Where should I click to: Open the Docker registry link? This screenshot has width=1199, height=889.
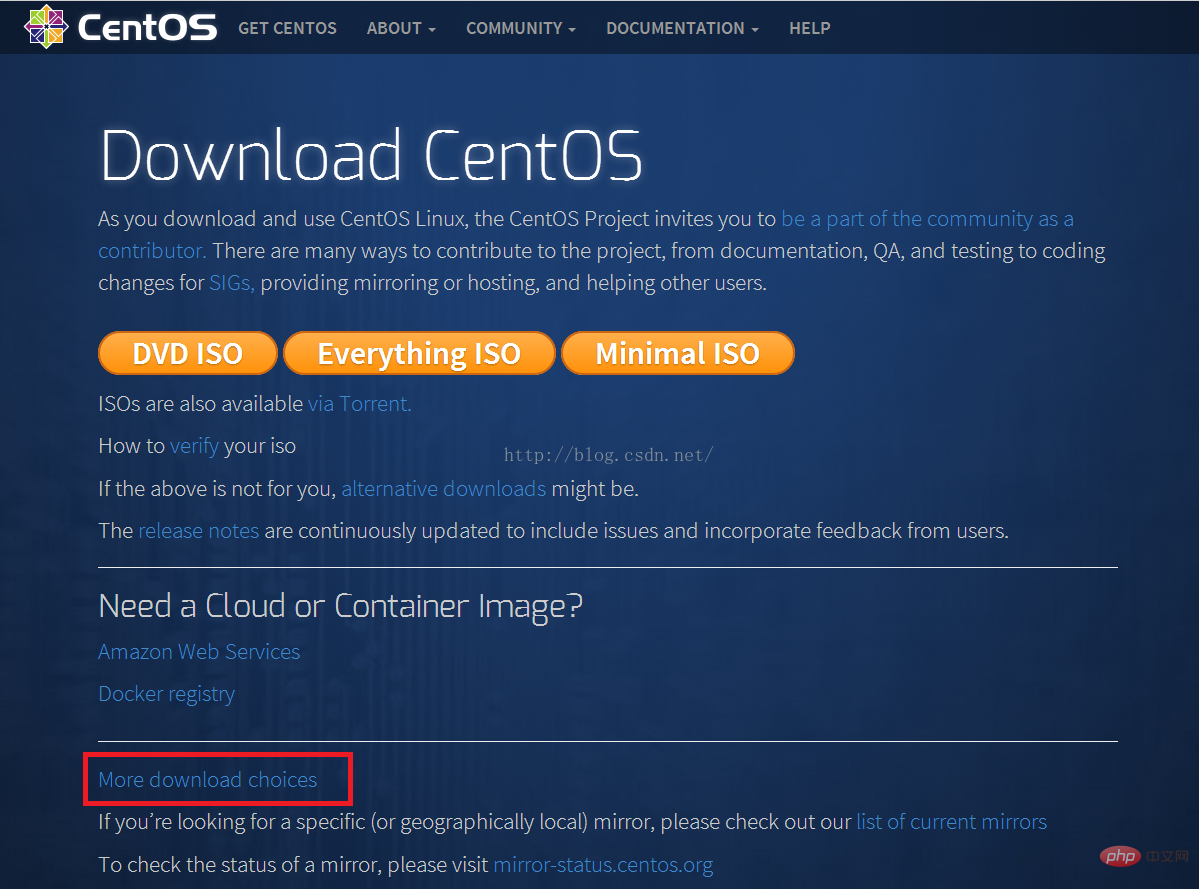[167, 694]
